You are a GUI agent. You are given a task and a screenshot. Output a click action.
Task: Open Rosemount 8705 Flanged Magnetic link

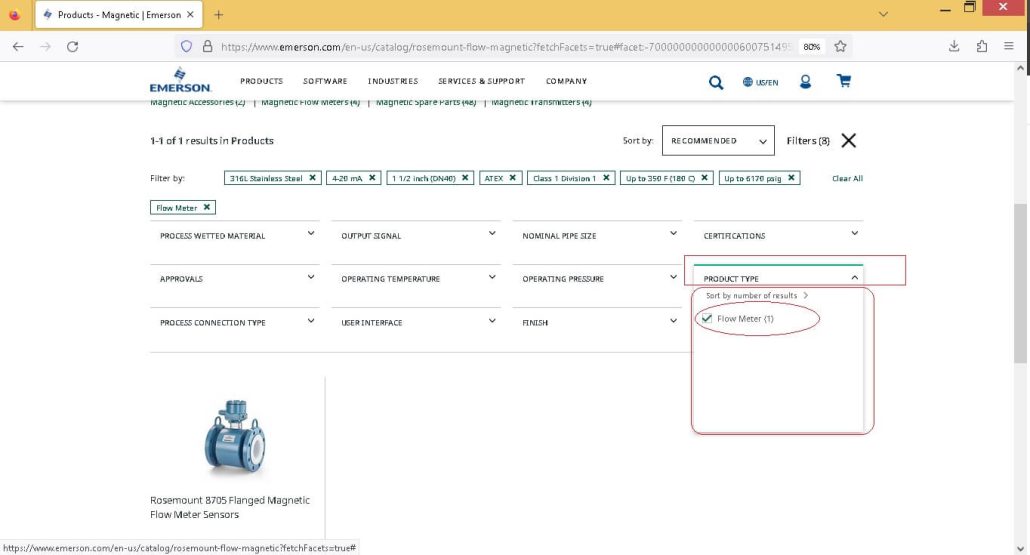click(230, 507)
